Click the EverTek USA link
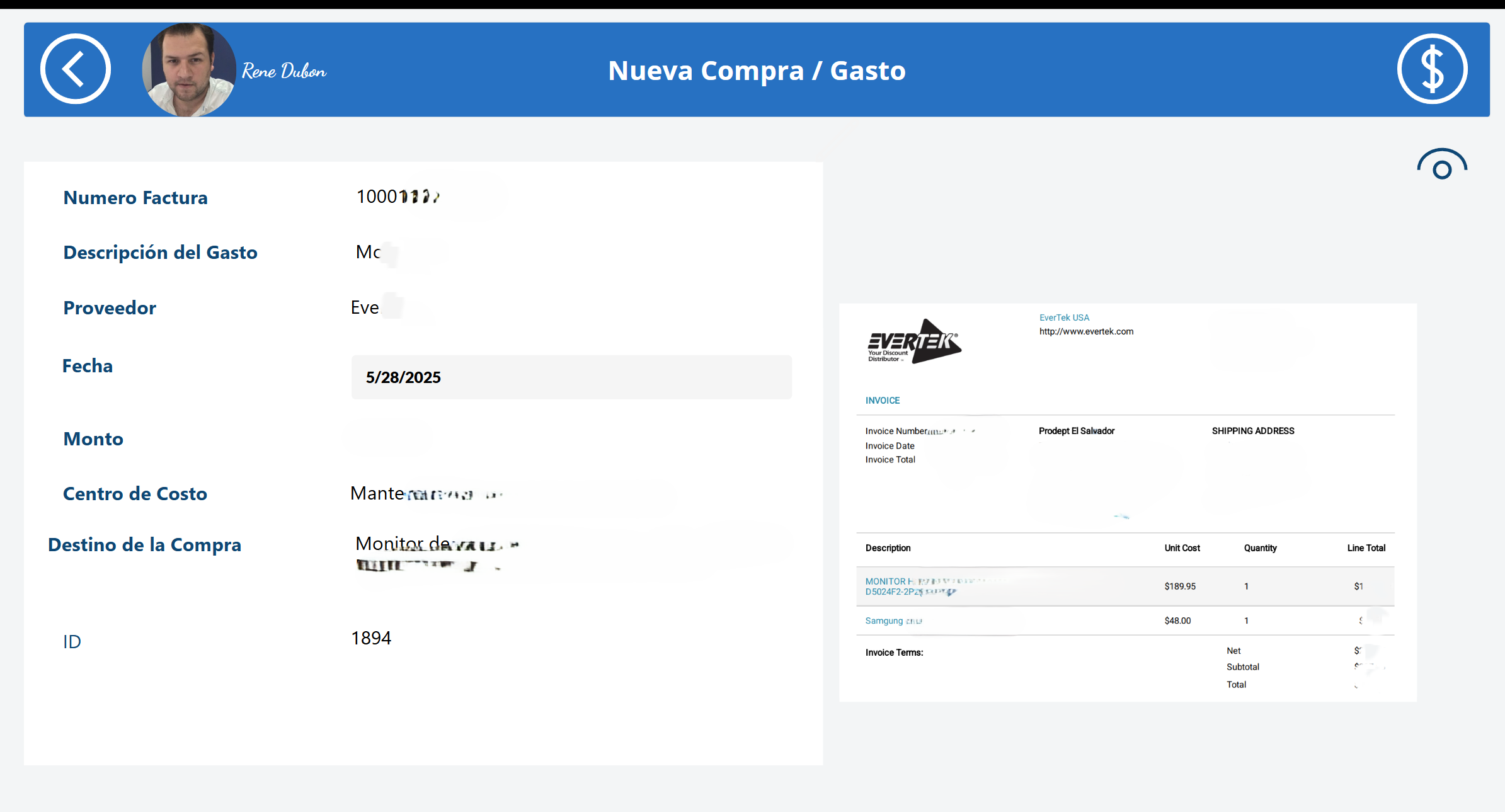This screenshot has height=812, width=1505. (x=1064, y=317)
